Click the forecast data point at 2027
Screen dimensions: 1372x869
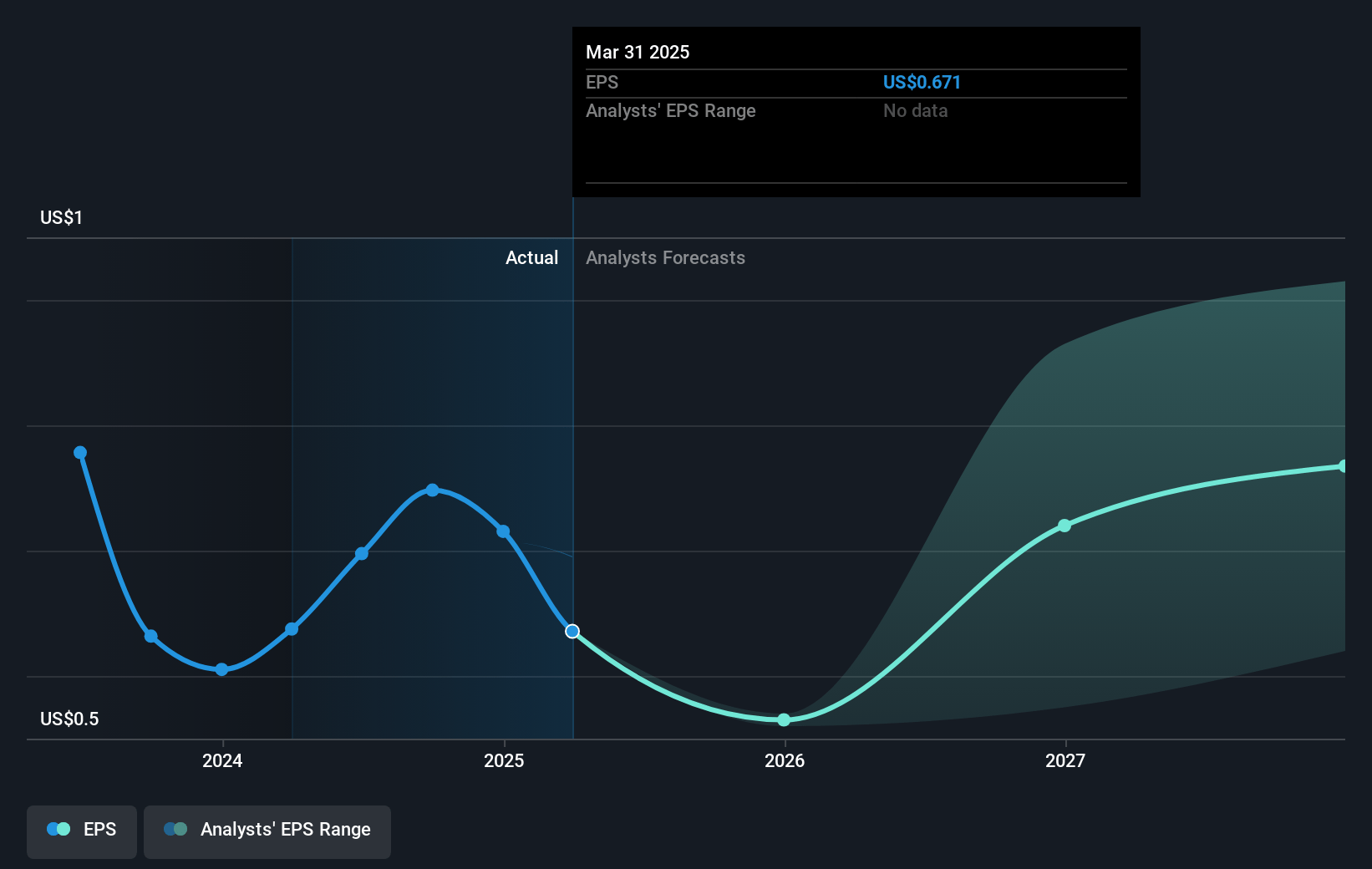1065,526
